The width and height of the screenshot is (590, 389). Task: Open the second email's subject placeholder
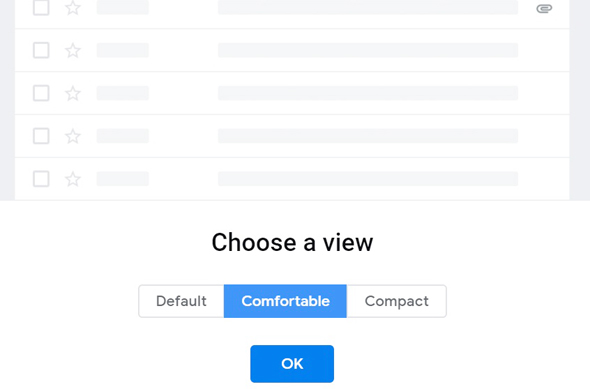point(368,50)
